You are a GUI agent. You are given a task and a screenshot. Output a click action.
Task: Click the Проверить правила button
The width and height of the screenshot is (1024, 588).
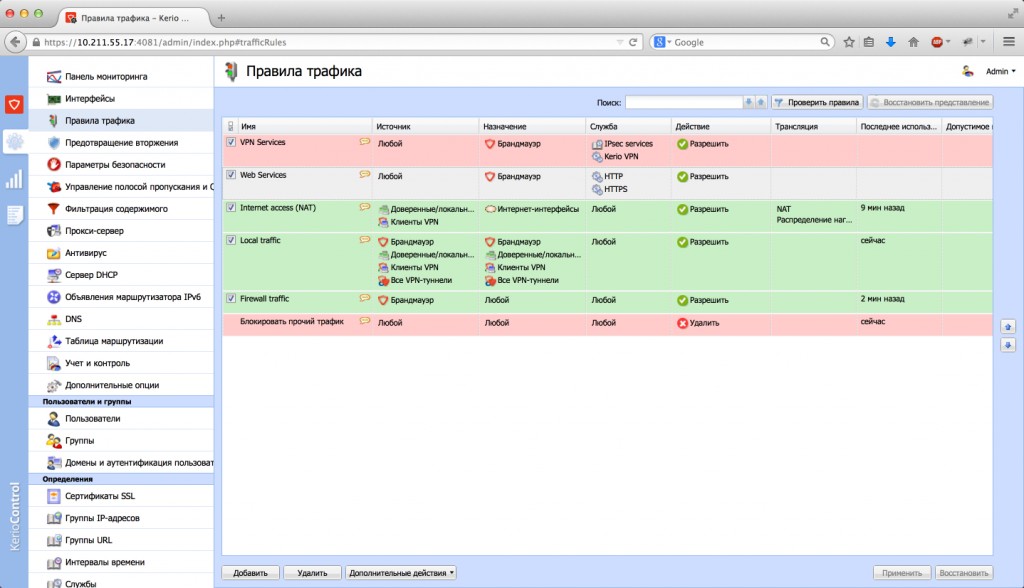tap(817, 103)
